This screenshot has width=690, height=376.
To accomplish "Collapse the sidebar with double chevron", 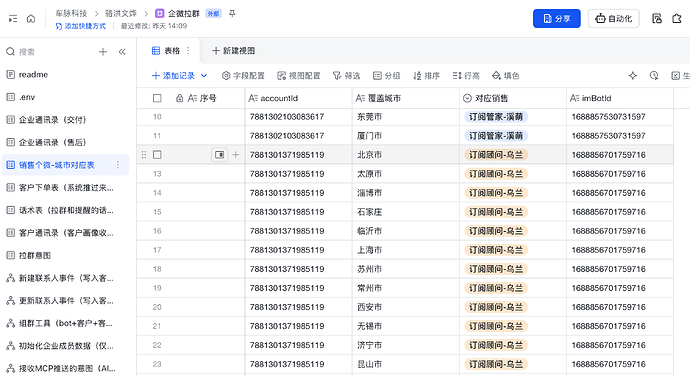I will (122, 52).
